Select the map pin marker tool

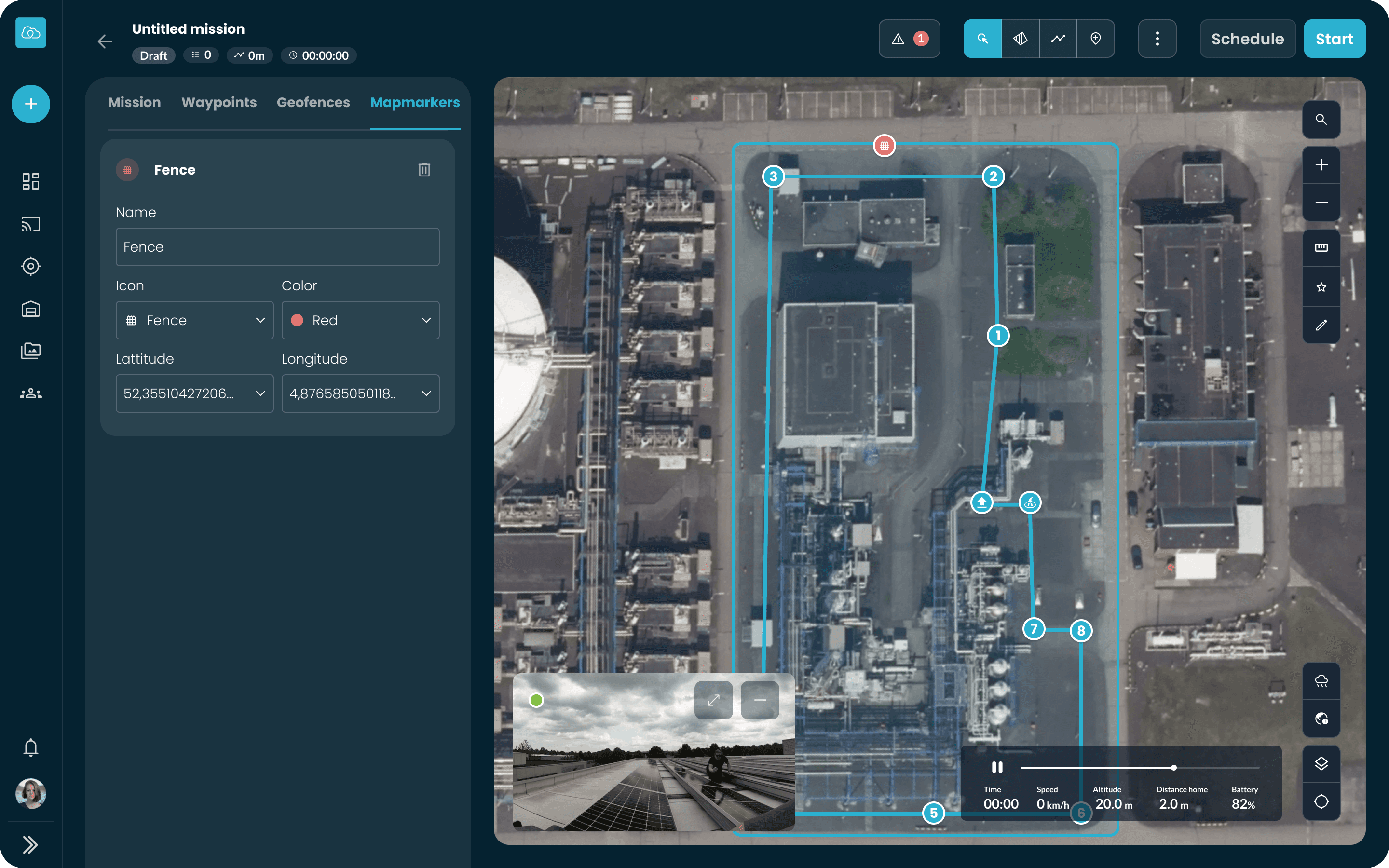point(1095,39)
